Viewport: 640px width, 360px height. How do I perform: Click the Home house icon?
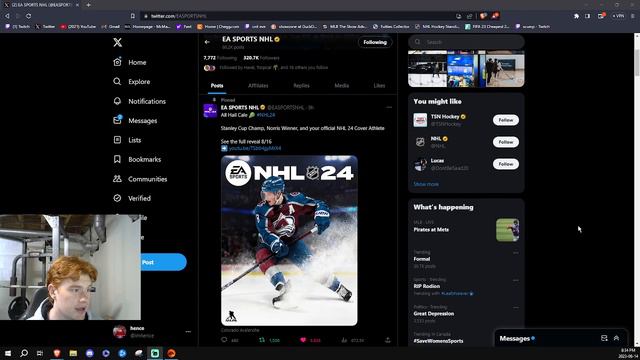point(117,62)
